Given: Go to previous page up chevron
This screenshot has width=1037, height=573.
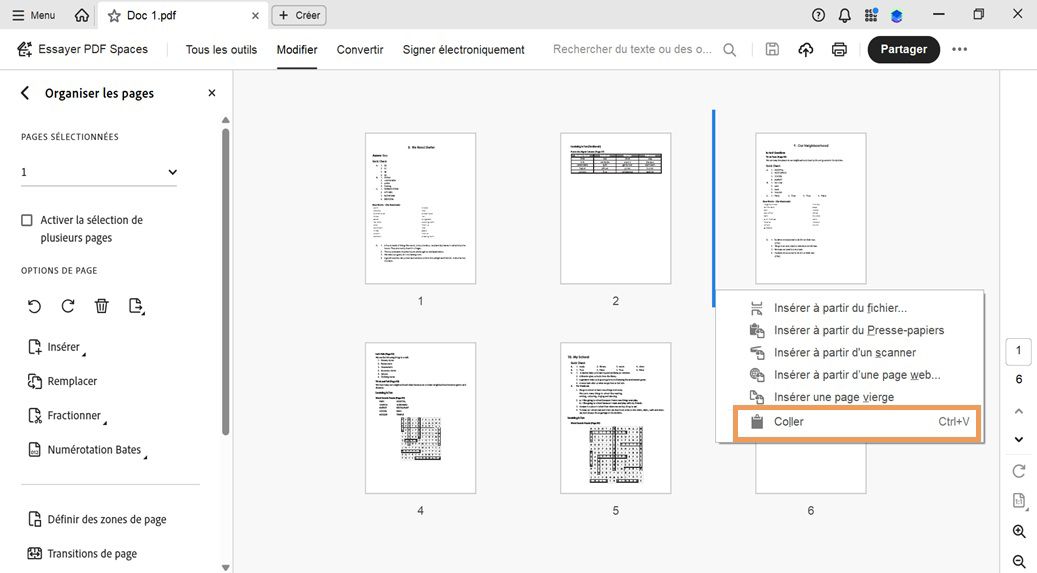Looking at the screenshot, I should [x=1018, y=412].
